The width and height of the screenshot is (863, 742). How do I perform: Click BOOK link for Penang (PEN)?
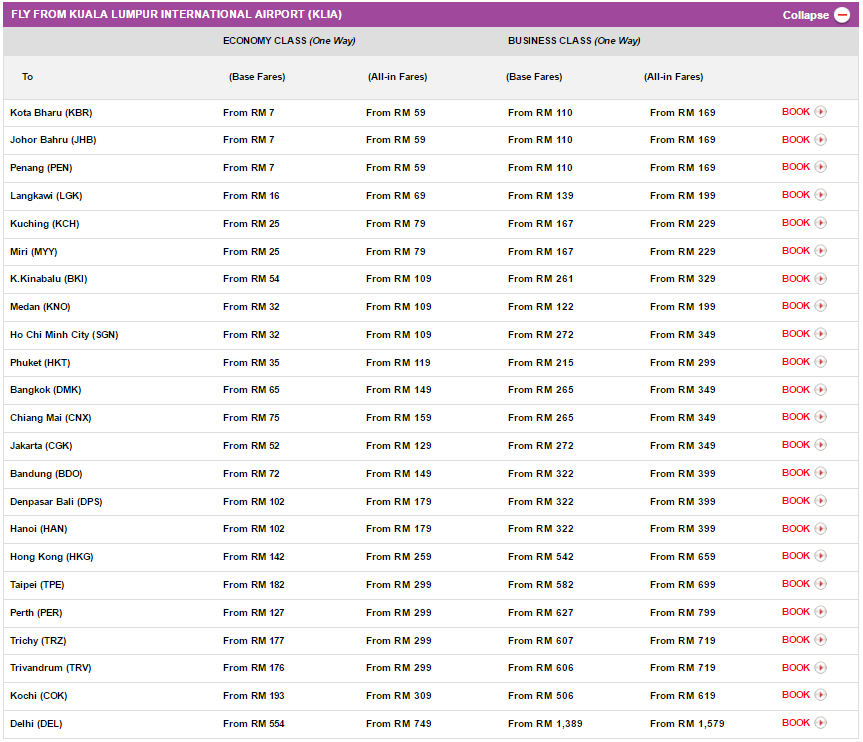click(796, 167)
